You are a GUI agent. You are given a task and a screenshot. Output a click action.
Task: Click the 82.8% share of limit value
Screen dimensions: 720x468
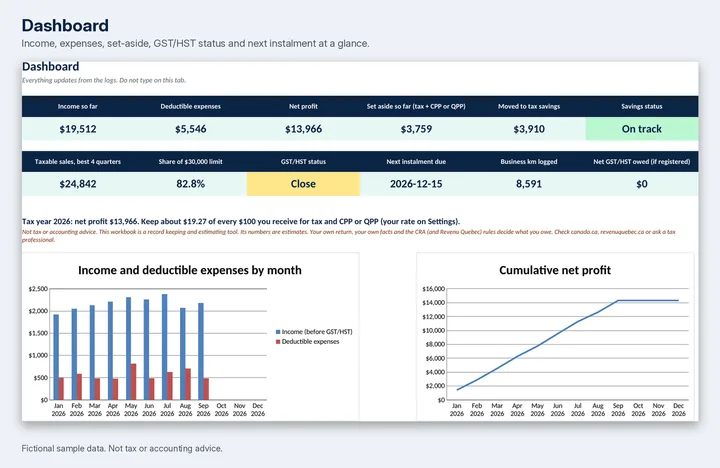point(191,184)
